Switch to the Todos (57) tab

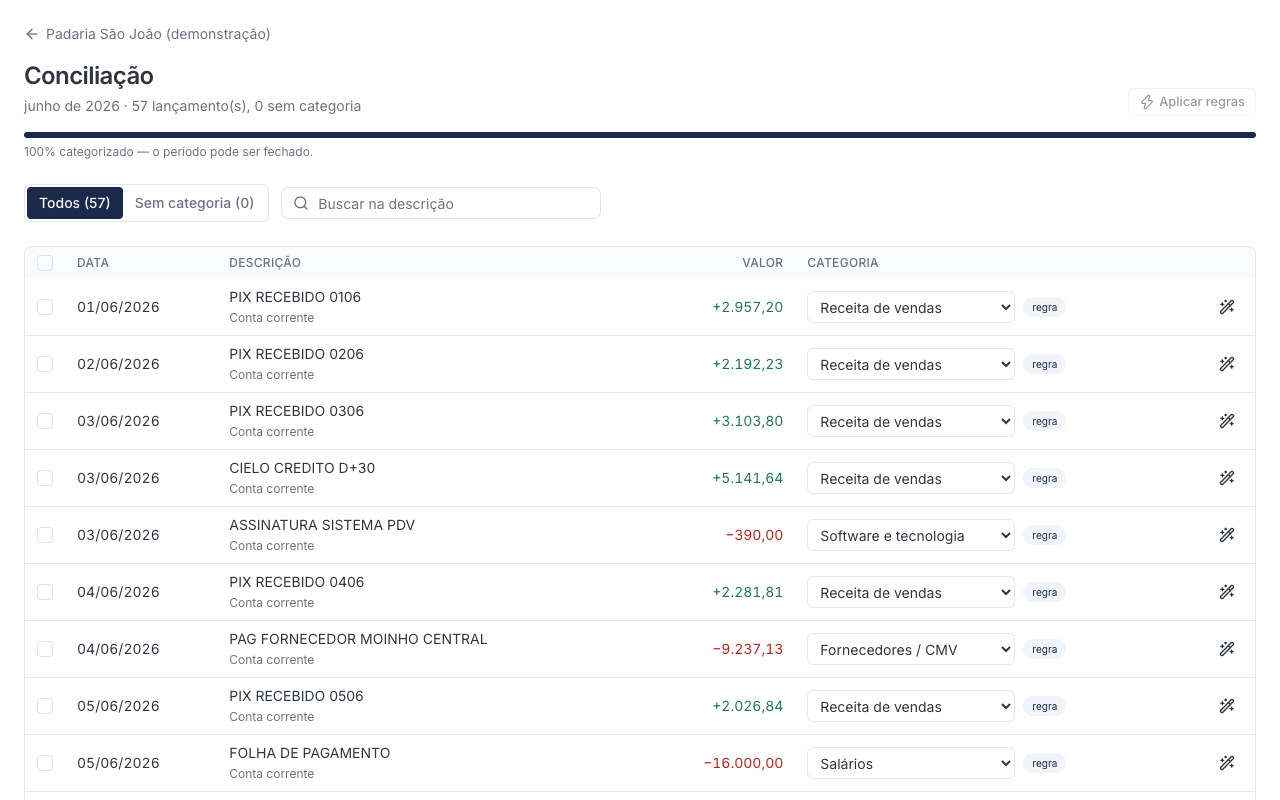pos(75,203)
